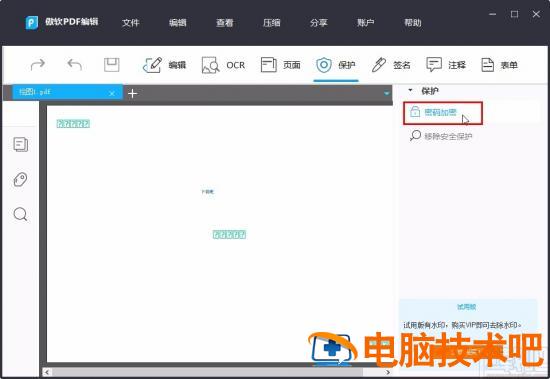Open the 签名 signature tool
The width and height of the screenshot is (550, 379).
click(x=391, y=65)
